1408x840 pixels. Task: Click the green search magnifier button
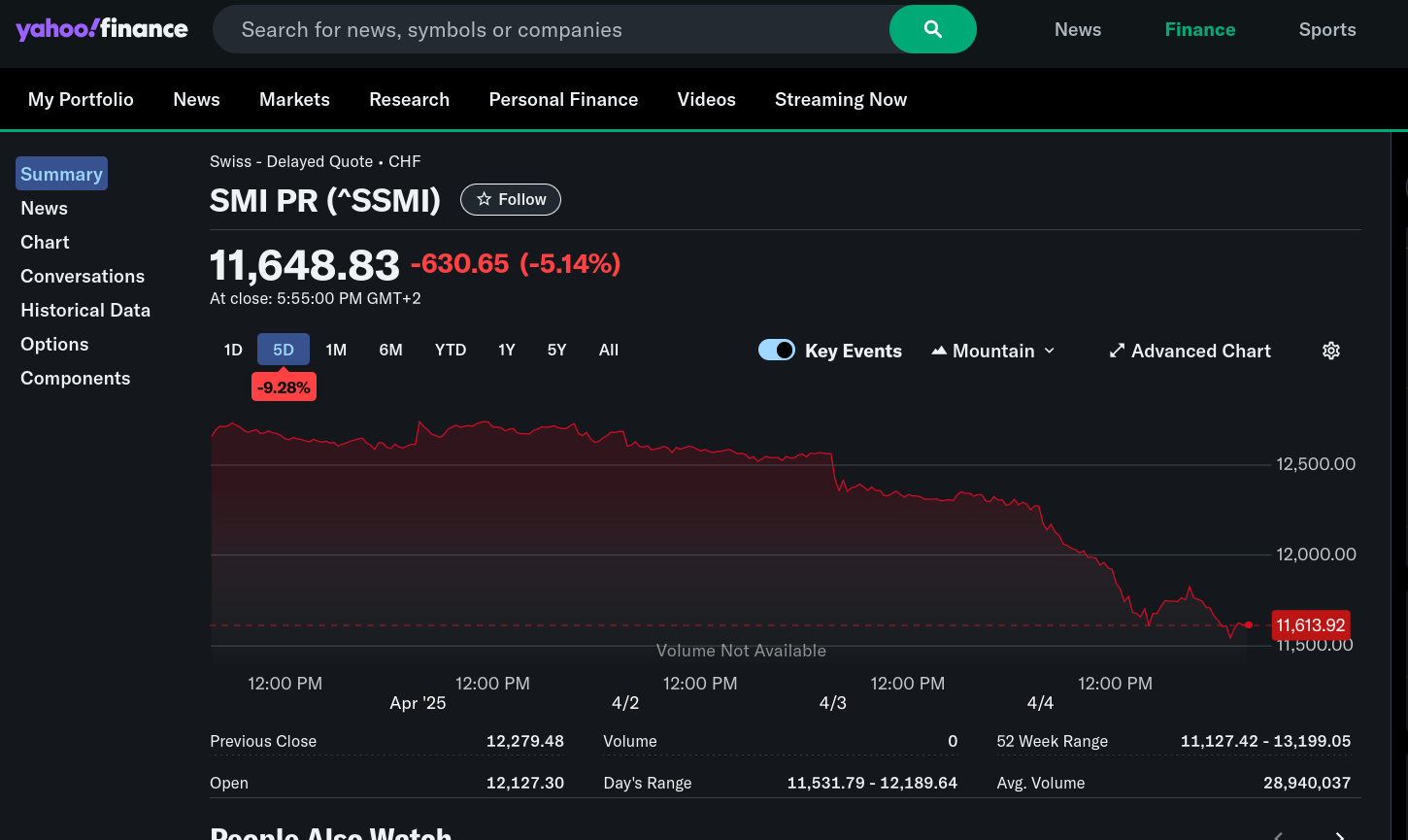click(932, 29)
